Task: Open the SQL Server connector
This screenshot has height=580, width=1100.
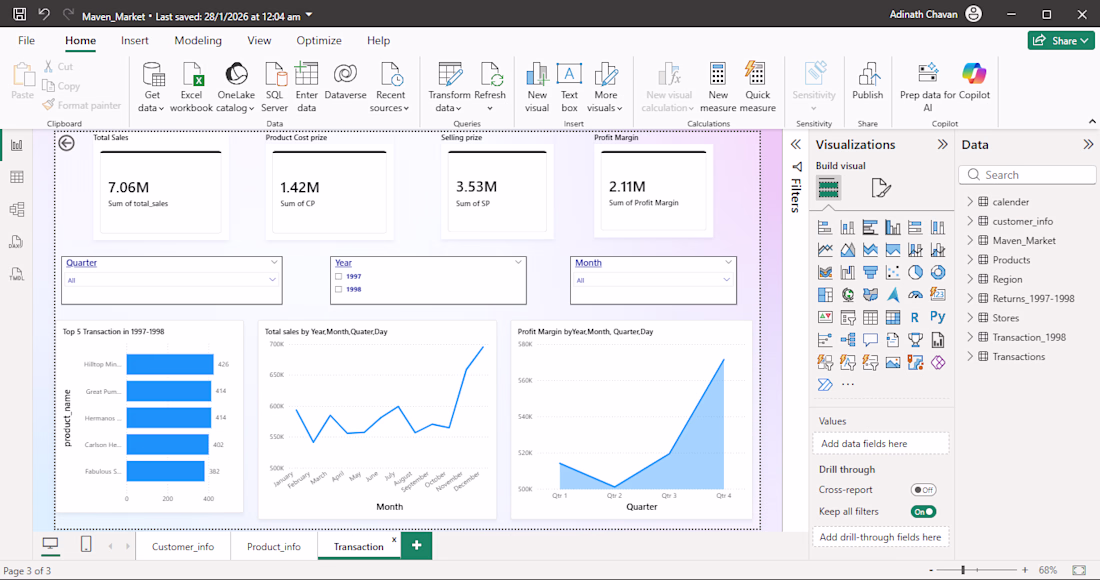Action: point(274,87)
